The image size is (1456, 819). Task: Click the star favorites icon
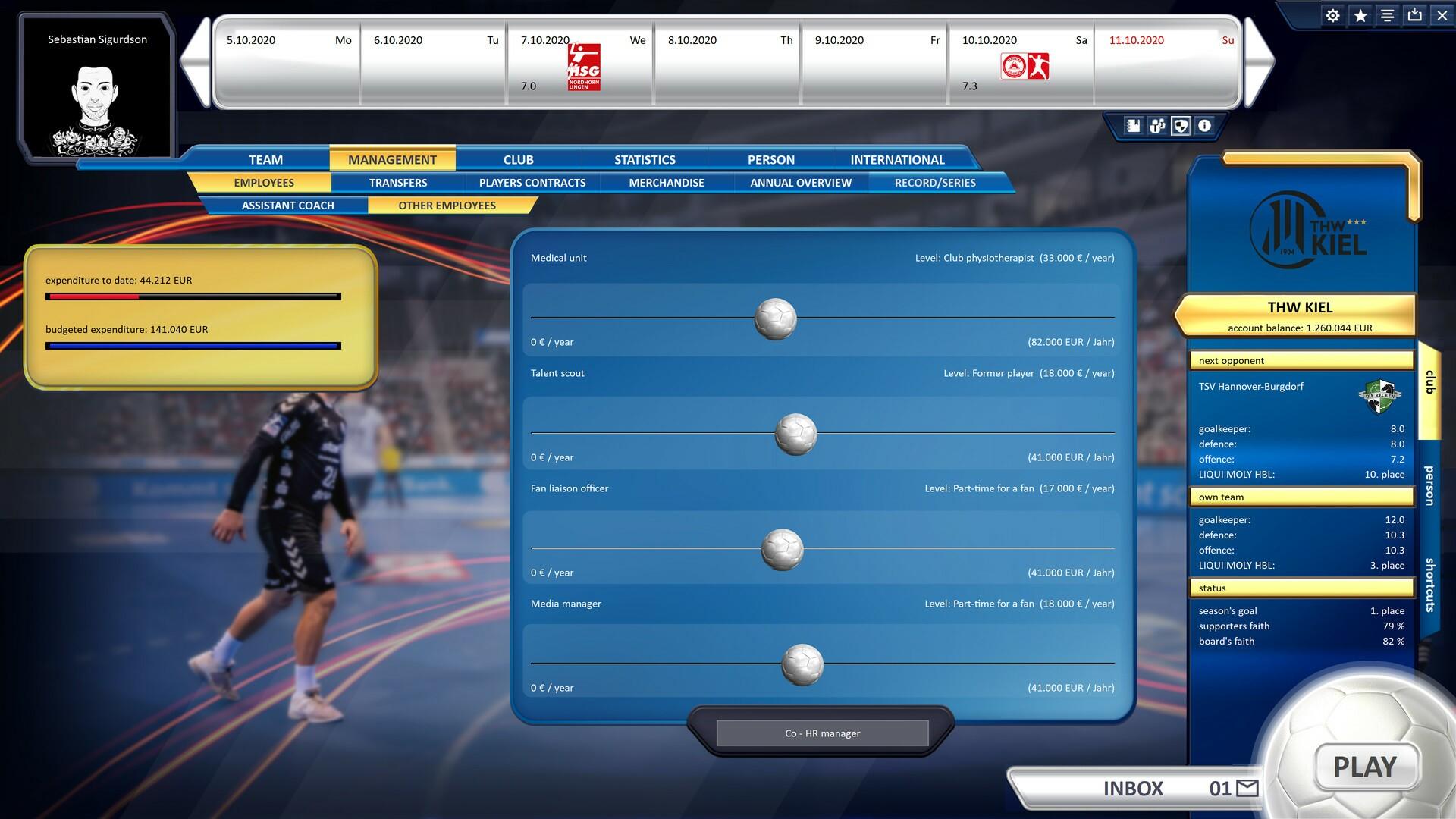tap(1360, 15)
